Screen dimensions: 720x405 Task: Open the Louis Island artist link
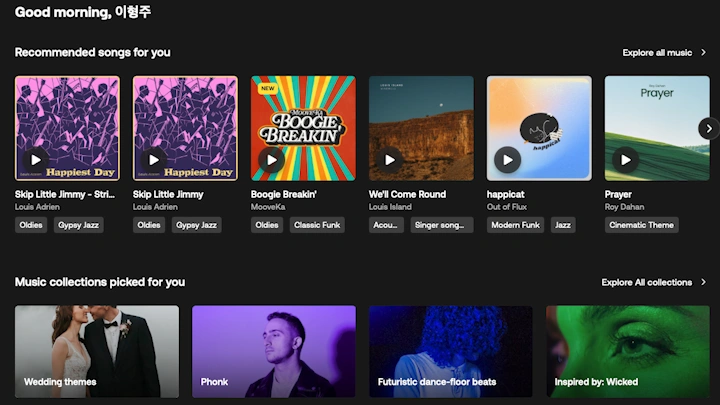pyautogui.click(x=390, y=207)
